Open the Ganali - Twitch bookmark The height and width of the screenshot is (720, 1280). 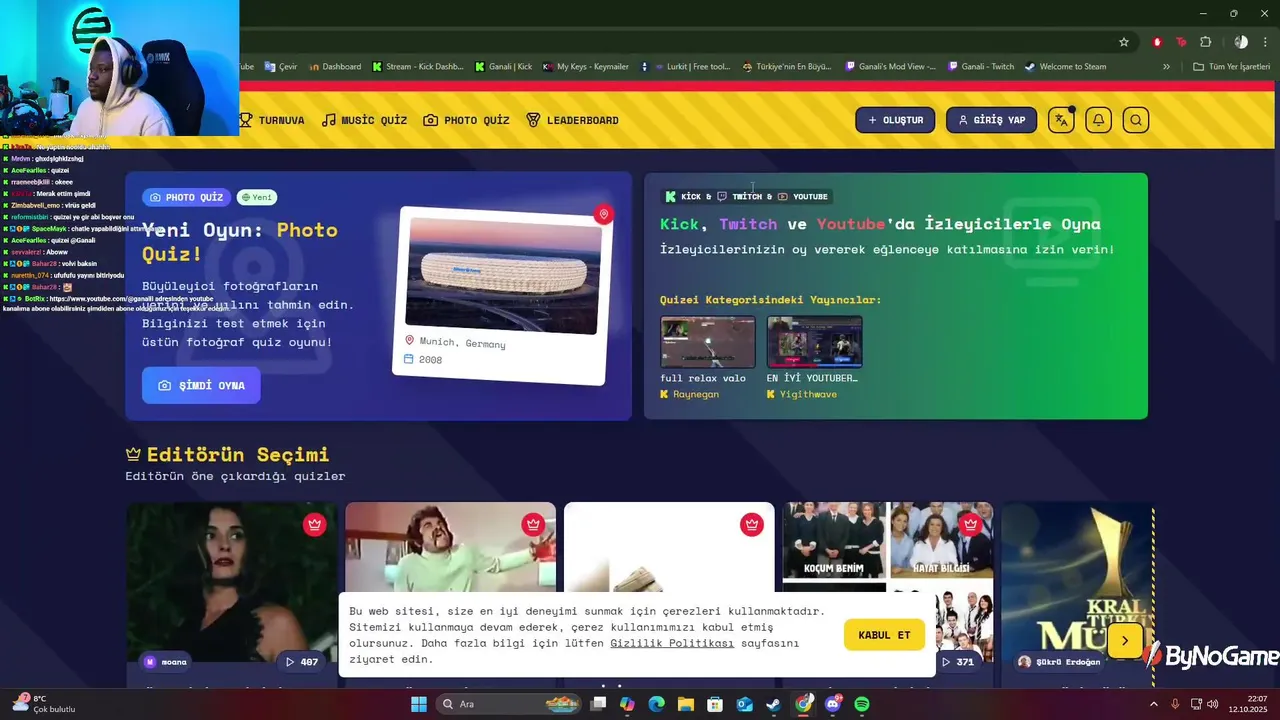click(980, 67)
